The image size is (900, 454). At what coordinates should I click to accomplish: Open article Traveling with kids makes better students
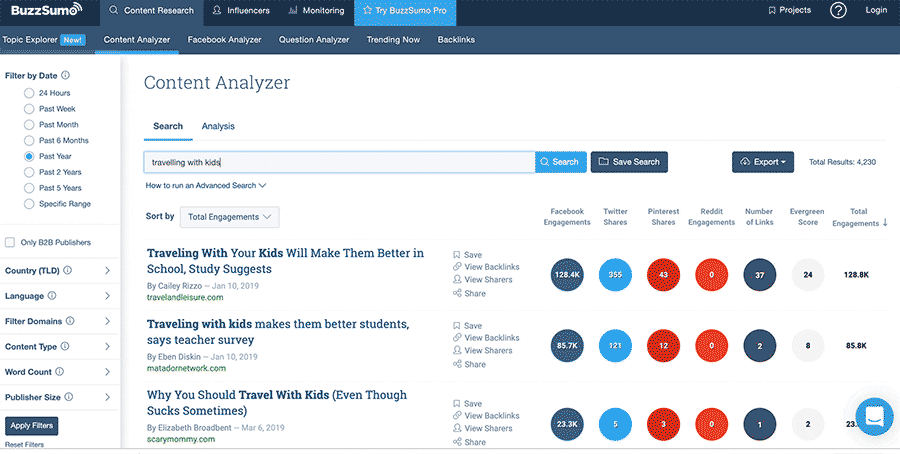pyautogui.click(x=278, y=332)
